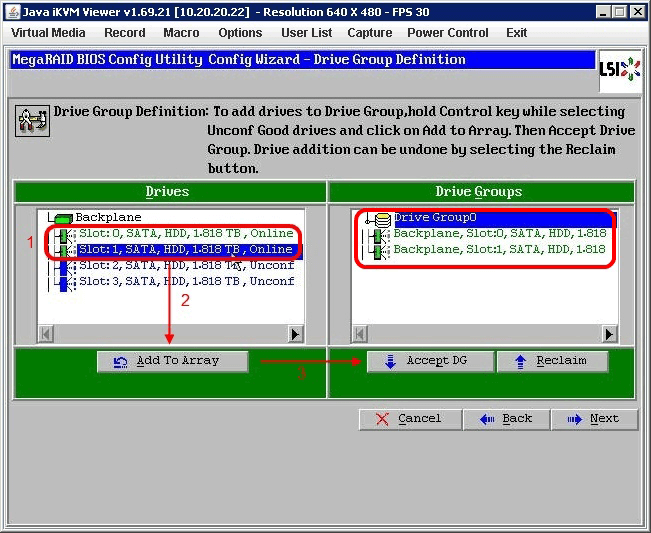Click the blue drive icon for Slot 2
Screen dimensions: 651x533
pyautogui.click(x=63, y=265)
